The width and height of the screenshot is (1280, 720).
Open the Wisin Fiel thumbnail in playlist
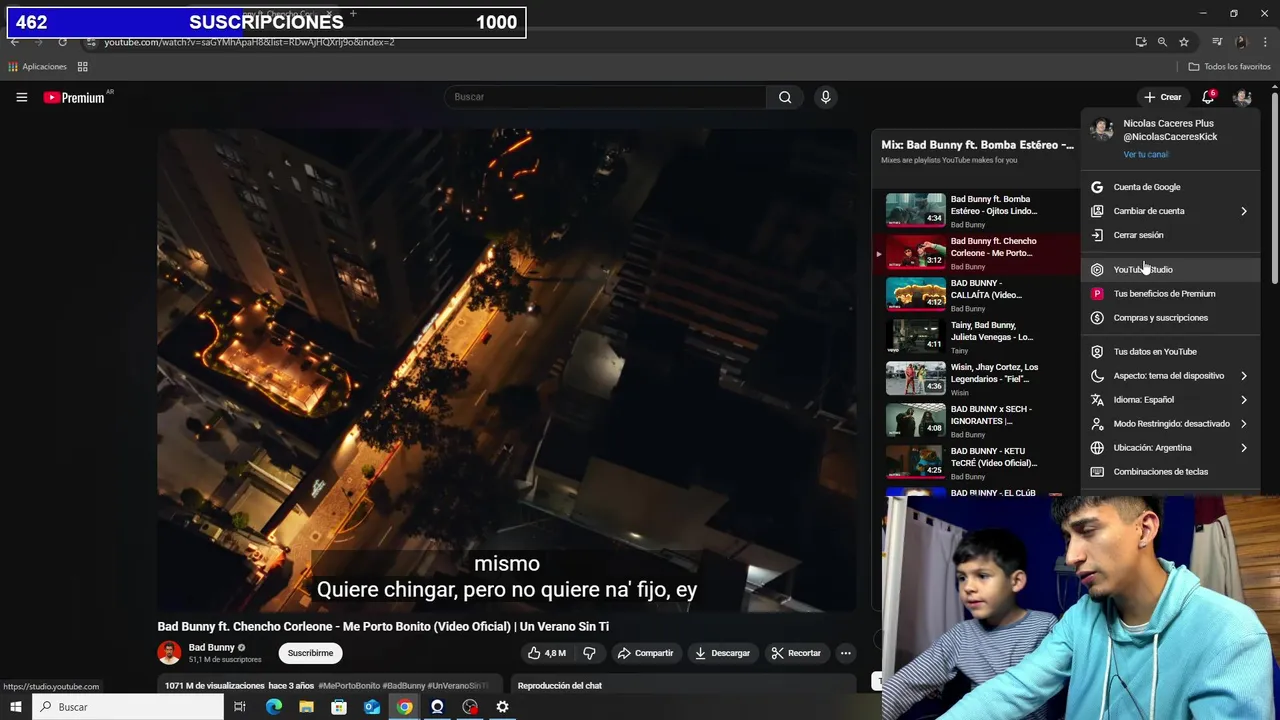coord(915,377)
